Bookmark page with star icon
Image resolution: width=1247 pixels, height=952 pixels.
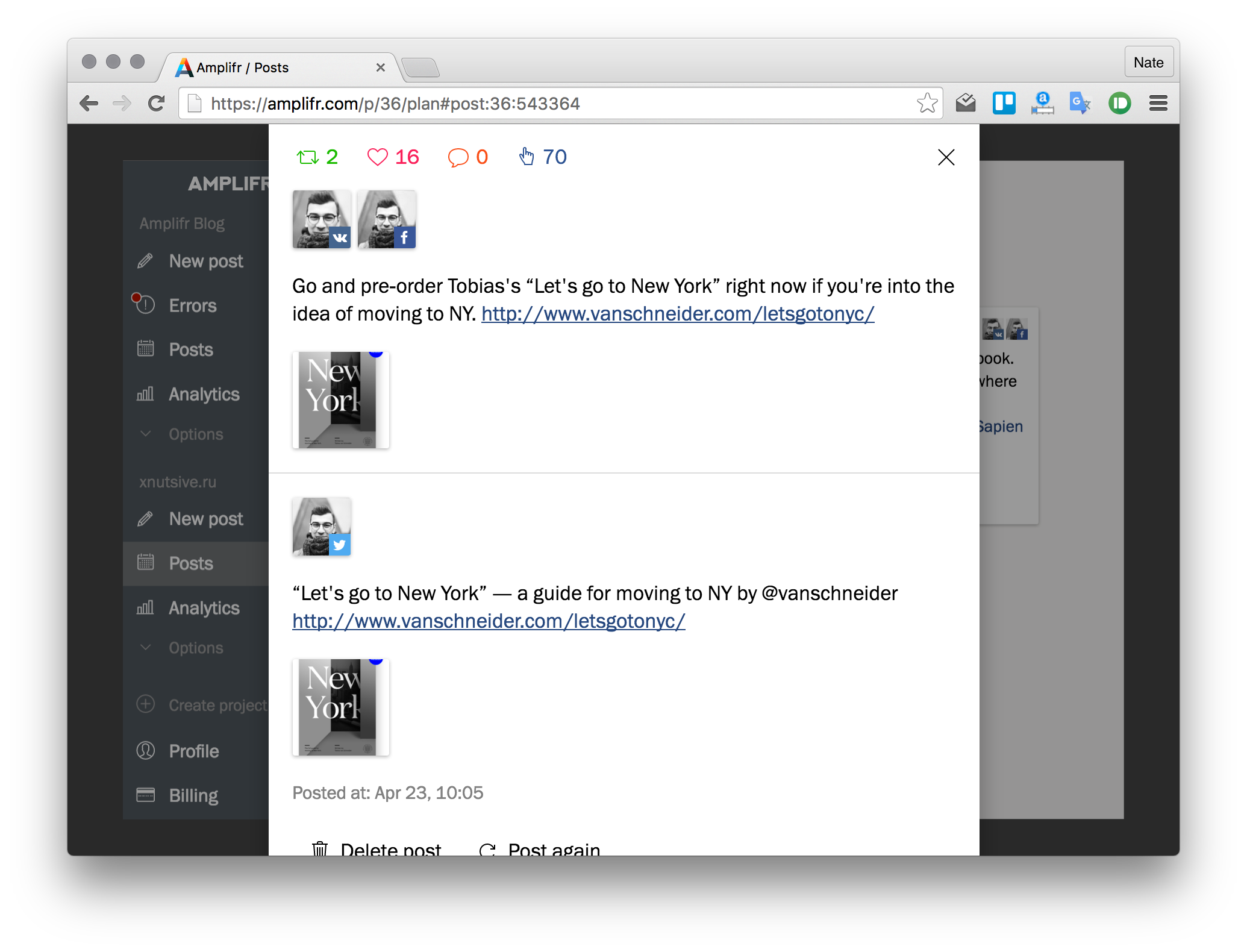927,104
